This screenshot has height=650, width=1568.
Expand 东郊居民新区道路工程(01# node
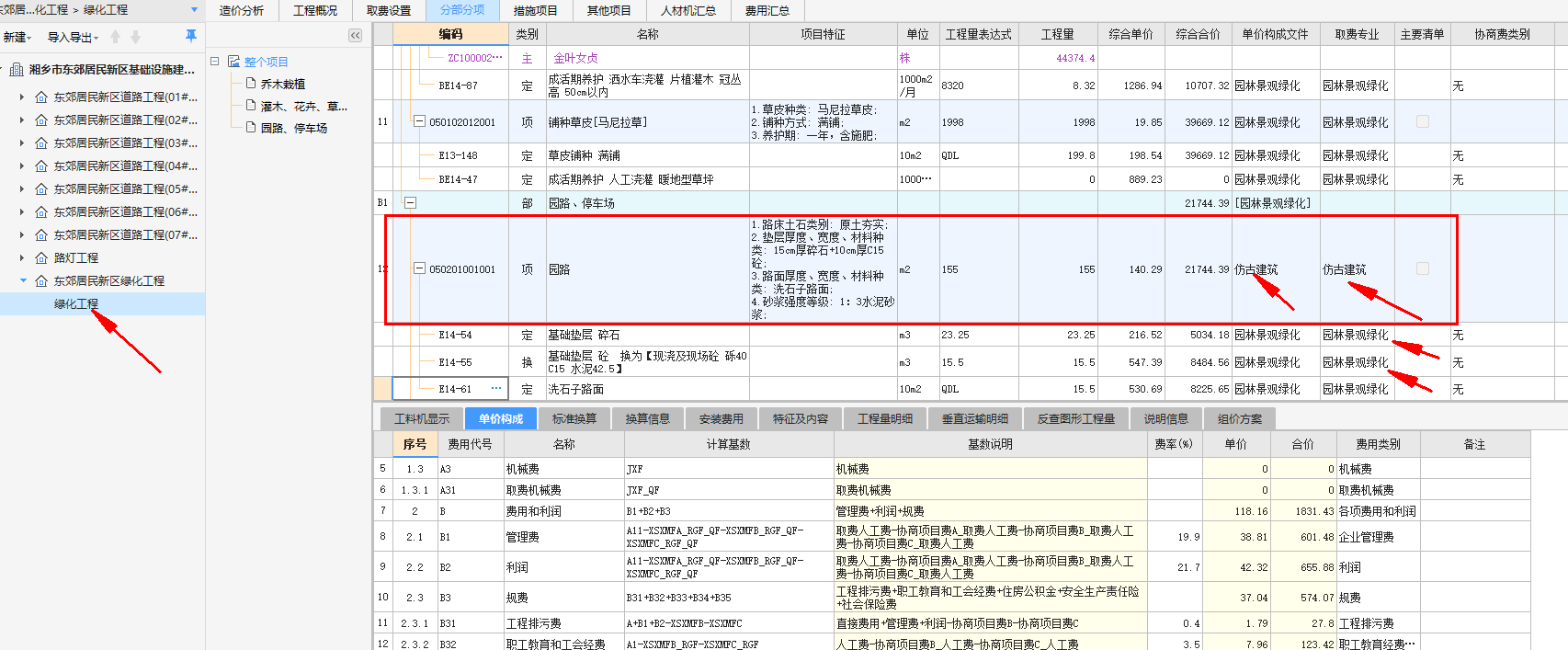[x=22, y=97]
